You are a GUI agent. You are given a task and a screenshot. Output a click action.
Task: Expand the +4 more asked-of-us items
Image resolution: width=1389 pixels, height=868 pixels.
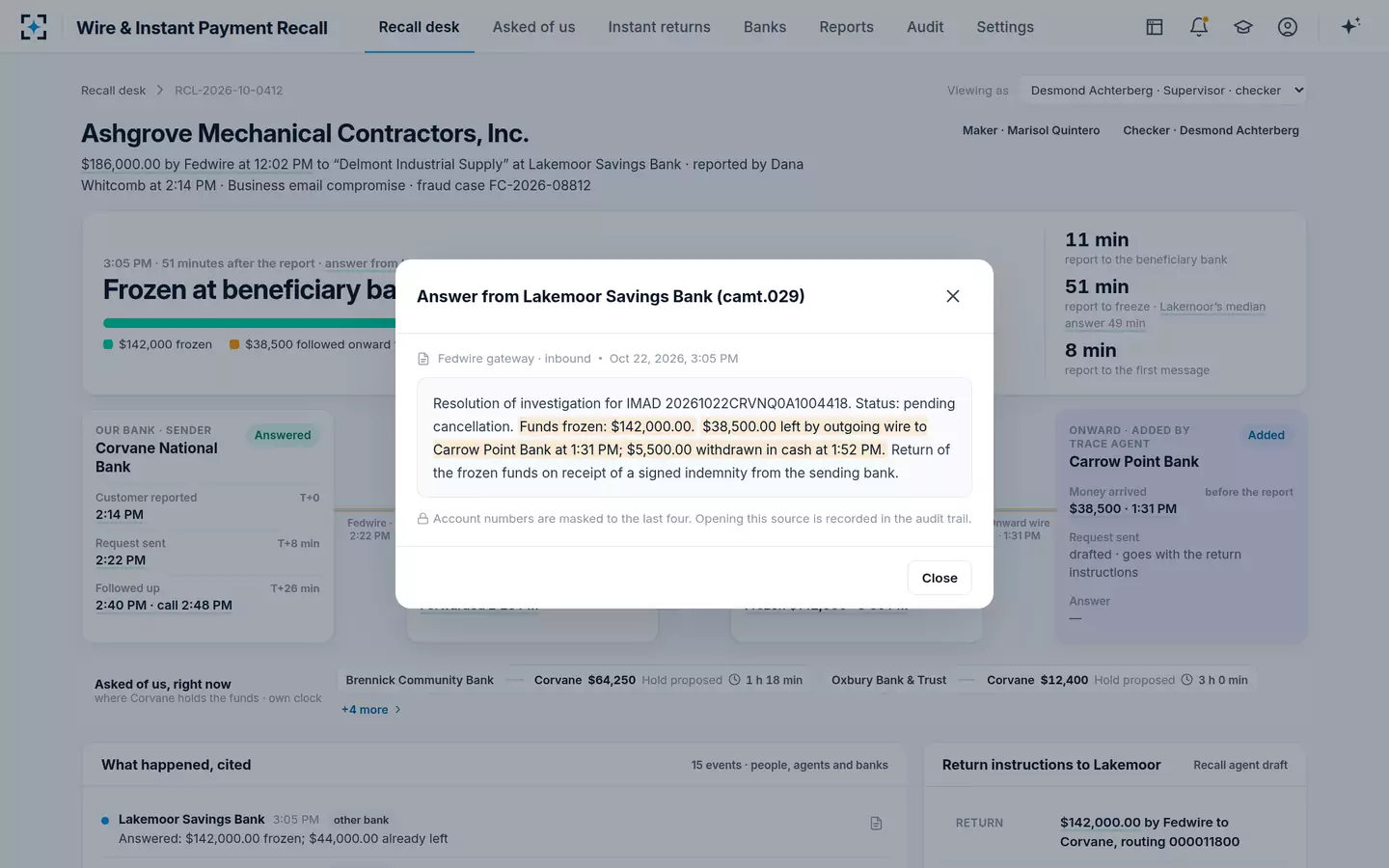[x=370, y=710]
